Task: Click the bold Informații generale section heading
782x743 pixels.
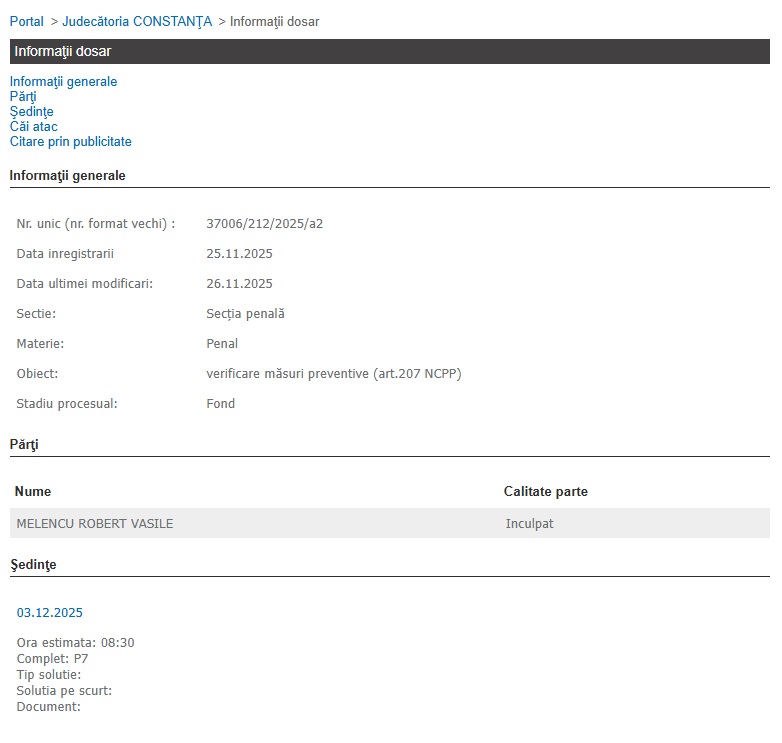Action: coord(67,176)
